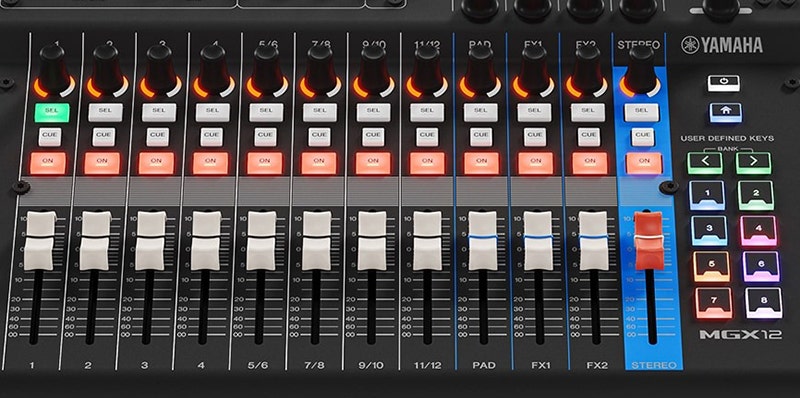Toggle CUE on channel 7/8

319,137
